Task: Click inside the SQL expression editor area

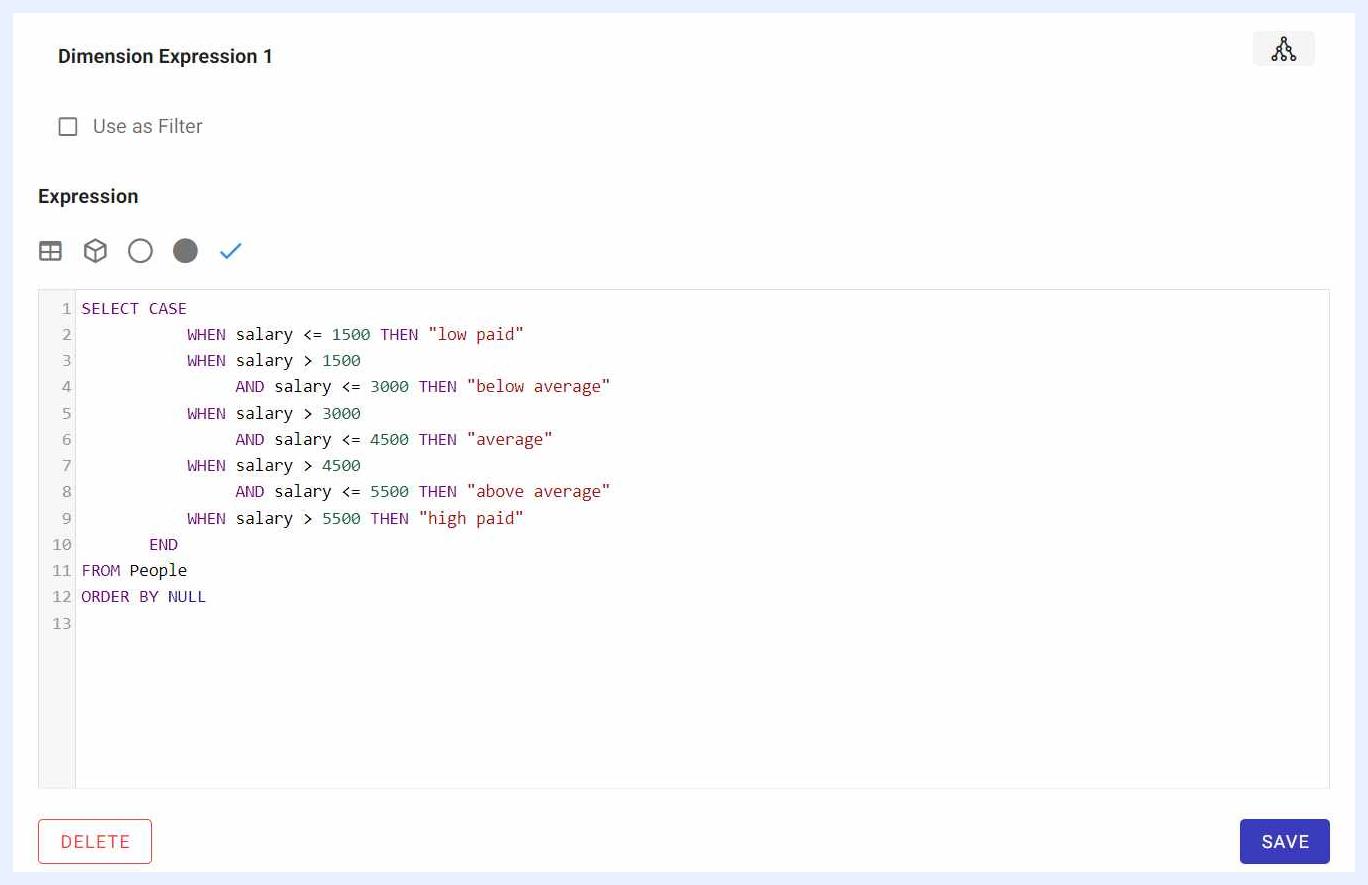Action: [702, 539]
